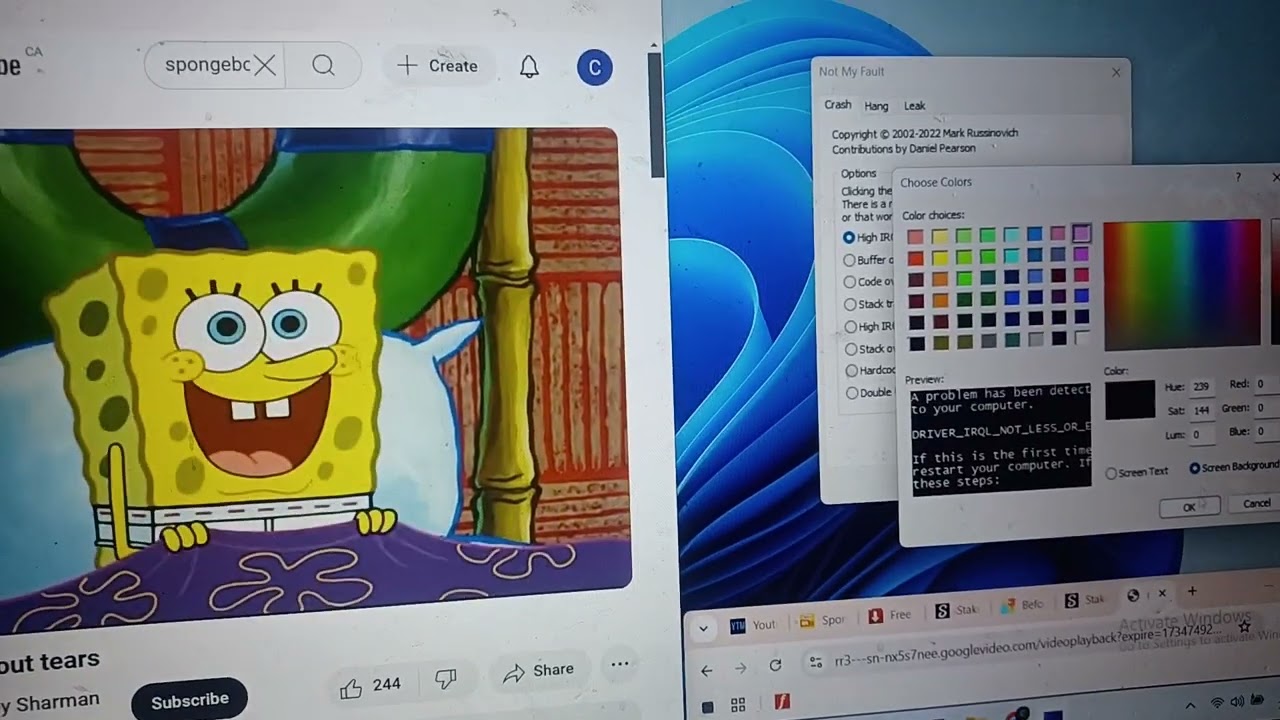
Task: Click Cancel in Choose Colors dialog
Action: (x=1255, y=503)
